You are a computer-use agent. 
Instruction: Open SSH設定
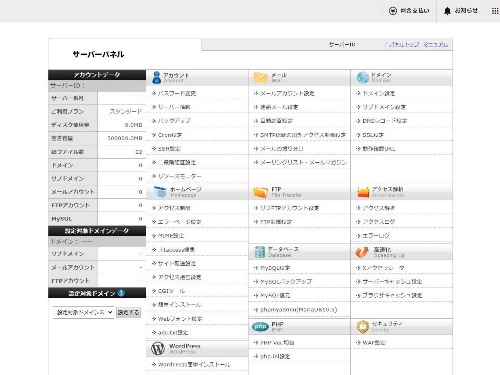[x=169, y=149]
